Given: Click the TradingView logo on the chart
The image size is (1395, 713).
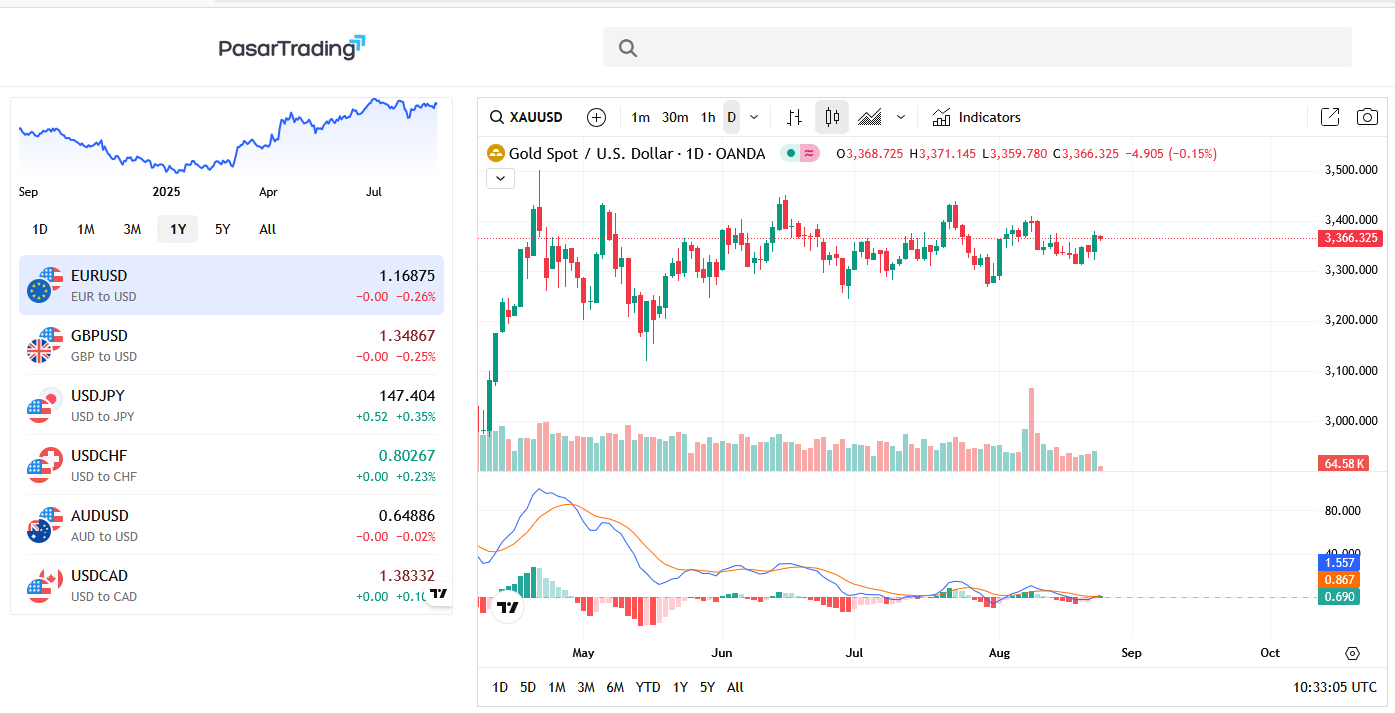Looking at the screenshot, I should click(x=508, y=606).
